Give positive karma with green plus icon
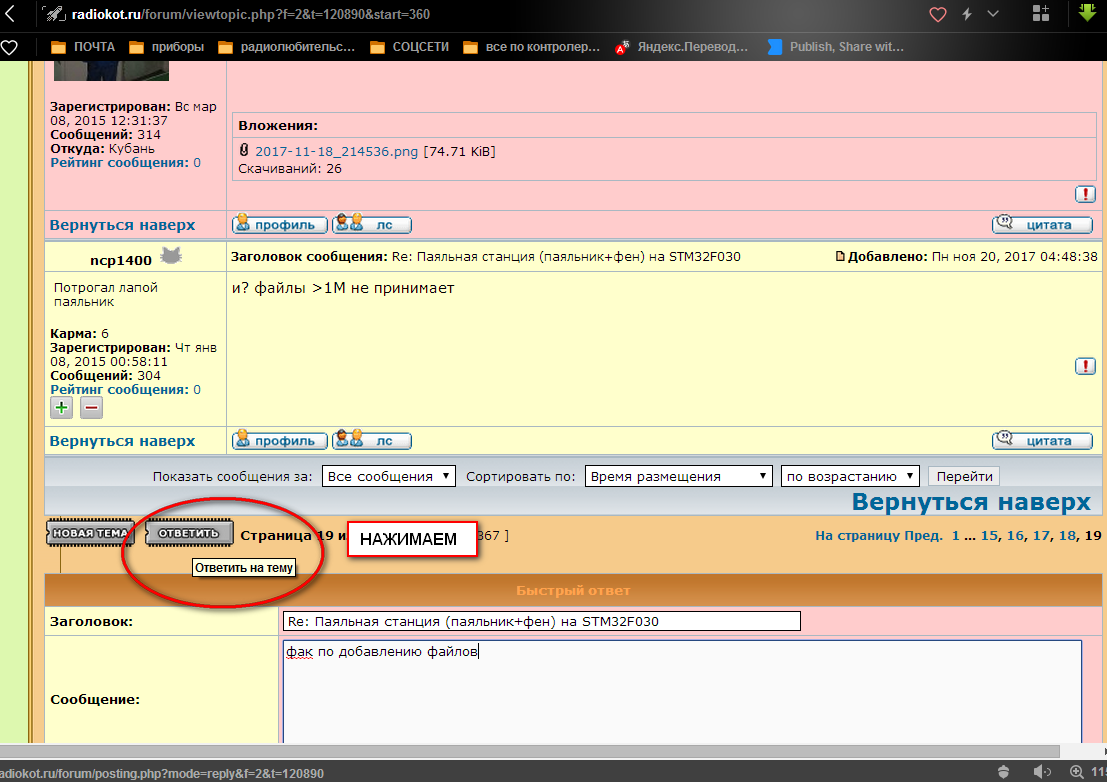 tap(62, 407)
